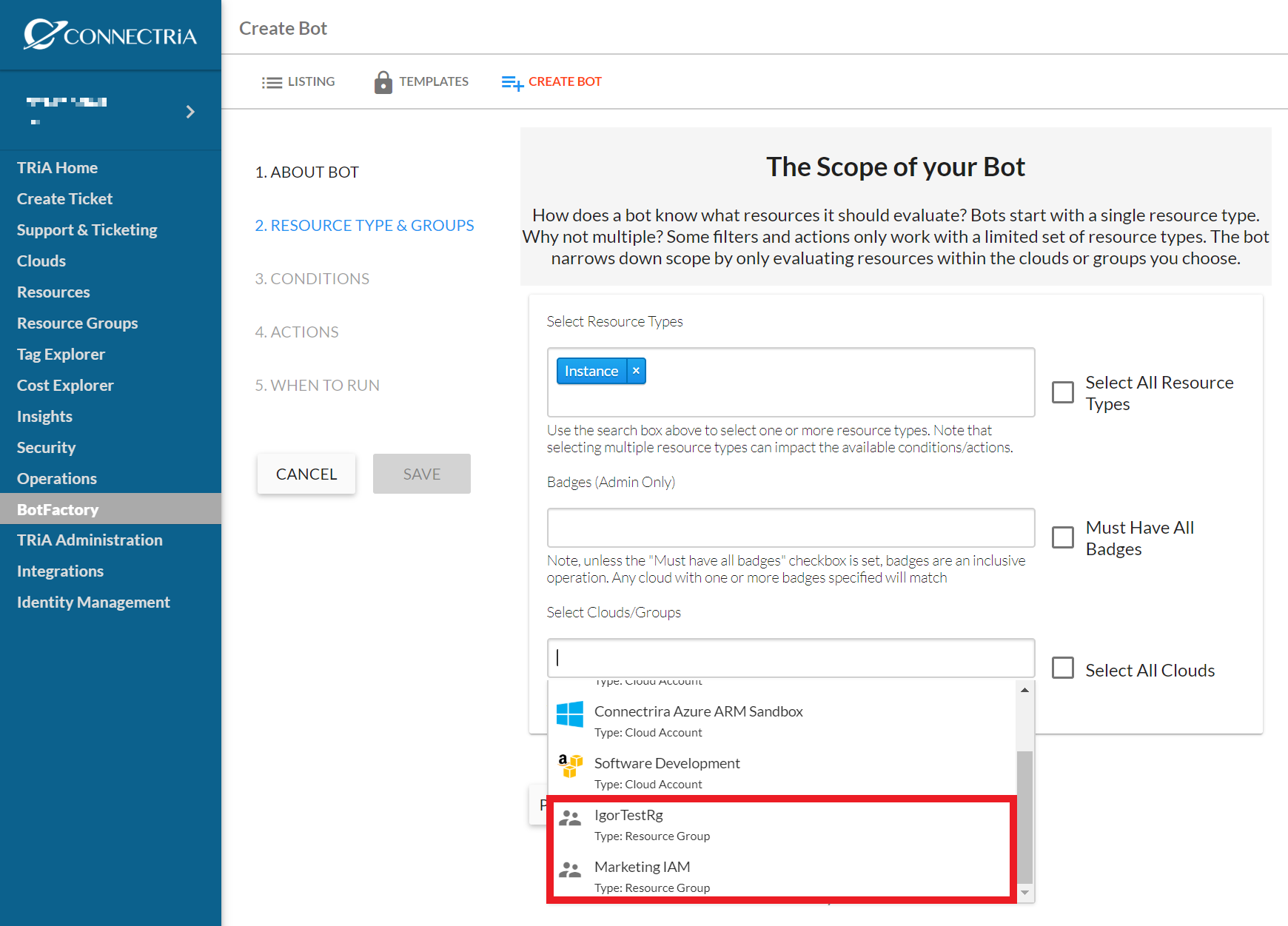Enable Select All Resource Types checkbox
Viewport: 1288px width, 926px height.
point(1063,392)
